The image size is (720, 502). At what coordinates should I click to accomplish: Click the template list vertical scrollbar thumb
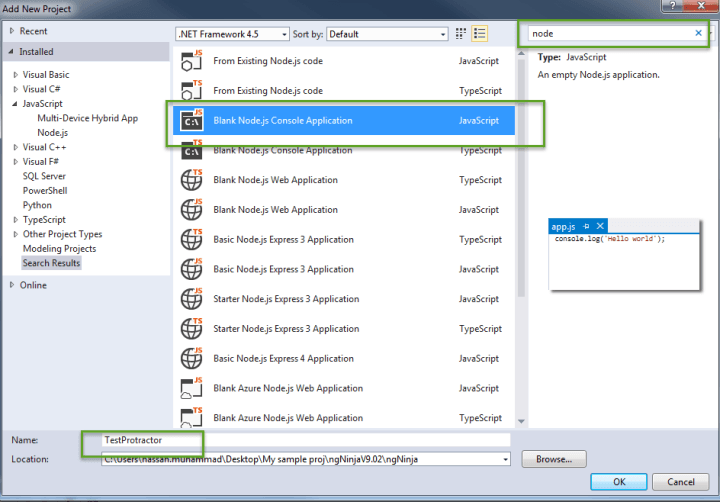(521, 177)
